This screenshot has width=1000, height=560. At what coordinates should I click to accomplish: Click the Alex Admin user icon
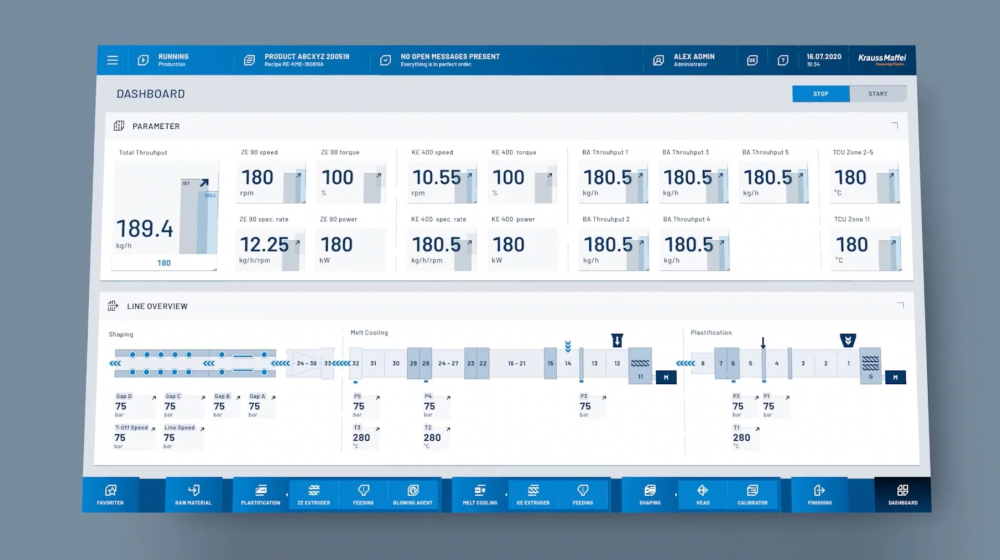[x=658, y=60]
